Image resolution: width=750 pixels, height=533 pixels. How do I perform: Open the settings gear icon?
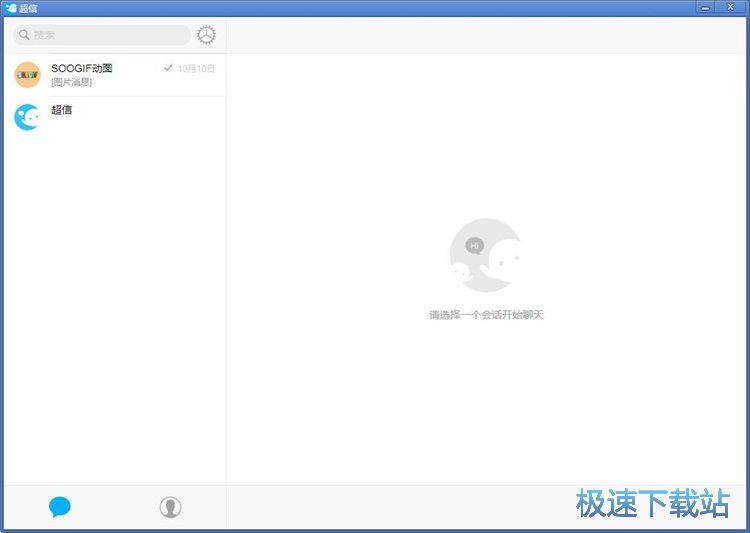coord(206,35)
